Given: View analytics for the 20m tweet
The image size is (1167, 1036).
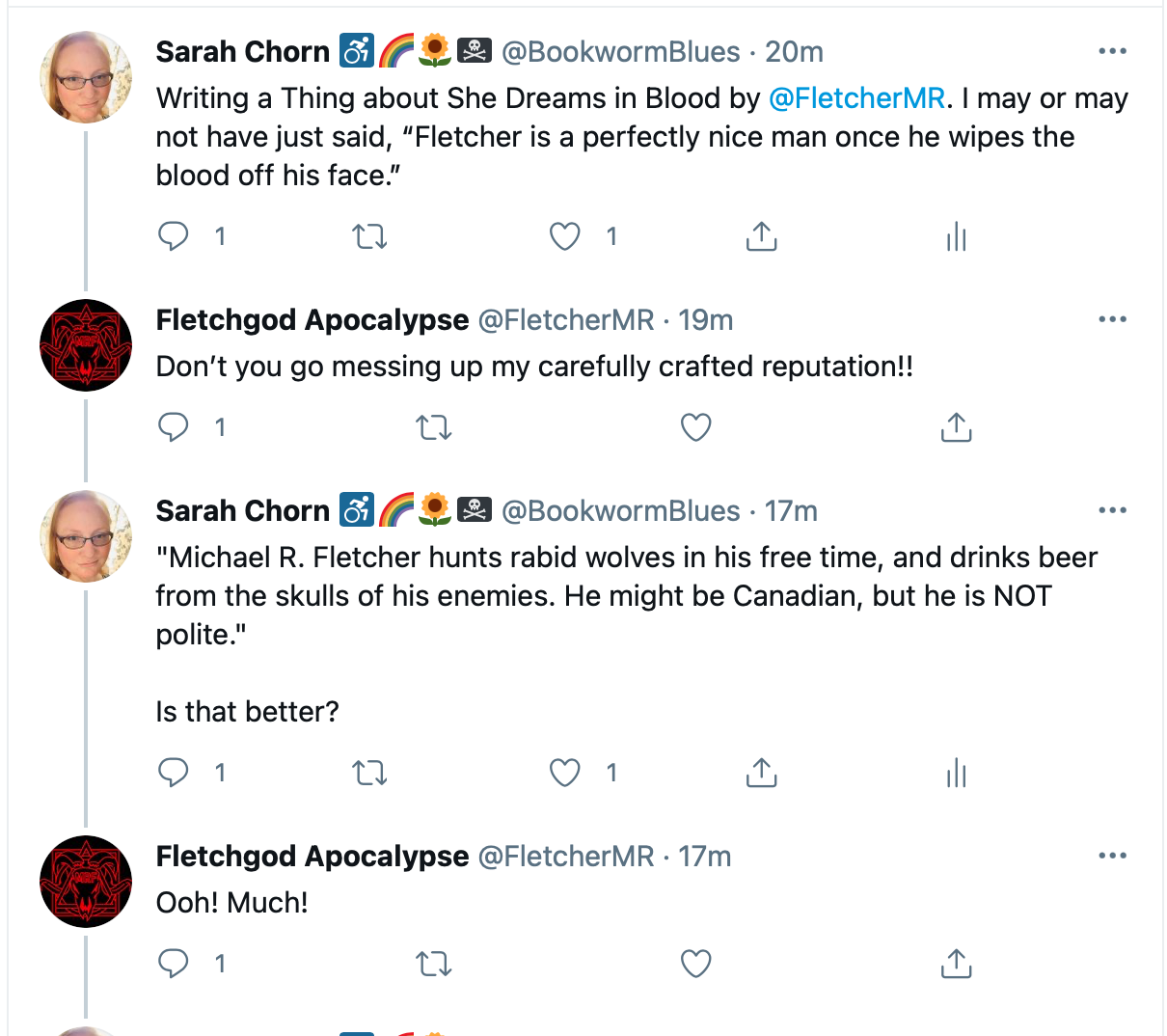Looking at the screenshot, I should click(956, 236).
